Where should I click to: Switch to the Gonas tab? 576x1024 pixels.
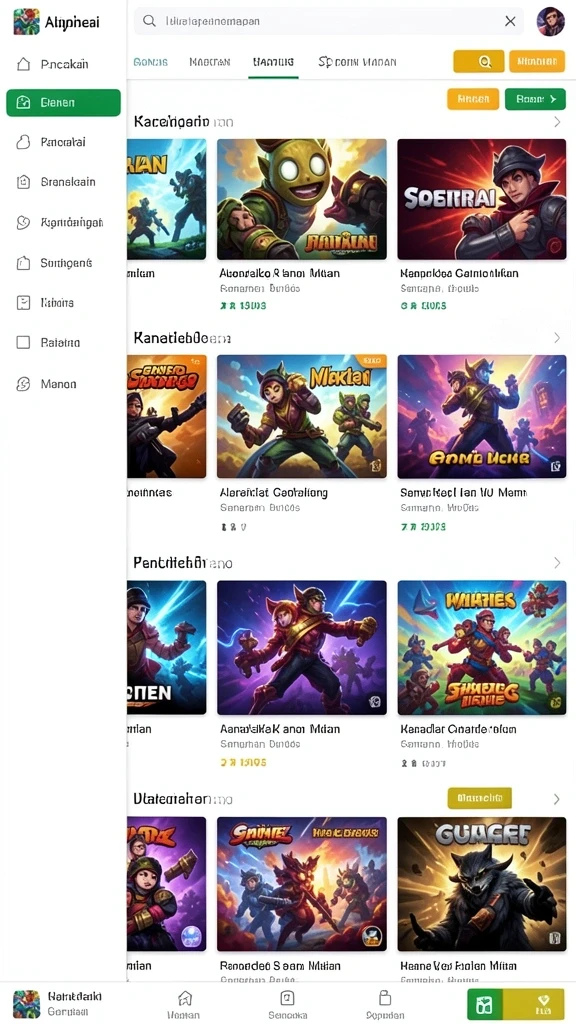tap(150, 62)
